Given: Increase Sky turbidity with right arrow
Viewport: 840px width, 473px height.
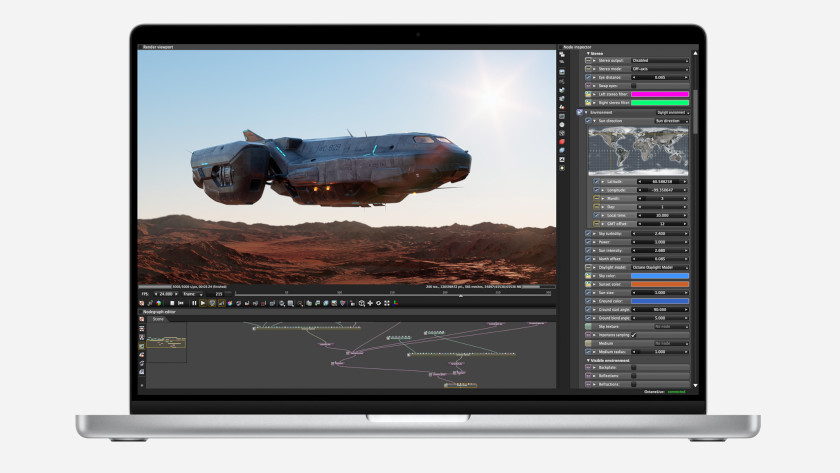Looking at the screenshot, I should tap(686, 234).
